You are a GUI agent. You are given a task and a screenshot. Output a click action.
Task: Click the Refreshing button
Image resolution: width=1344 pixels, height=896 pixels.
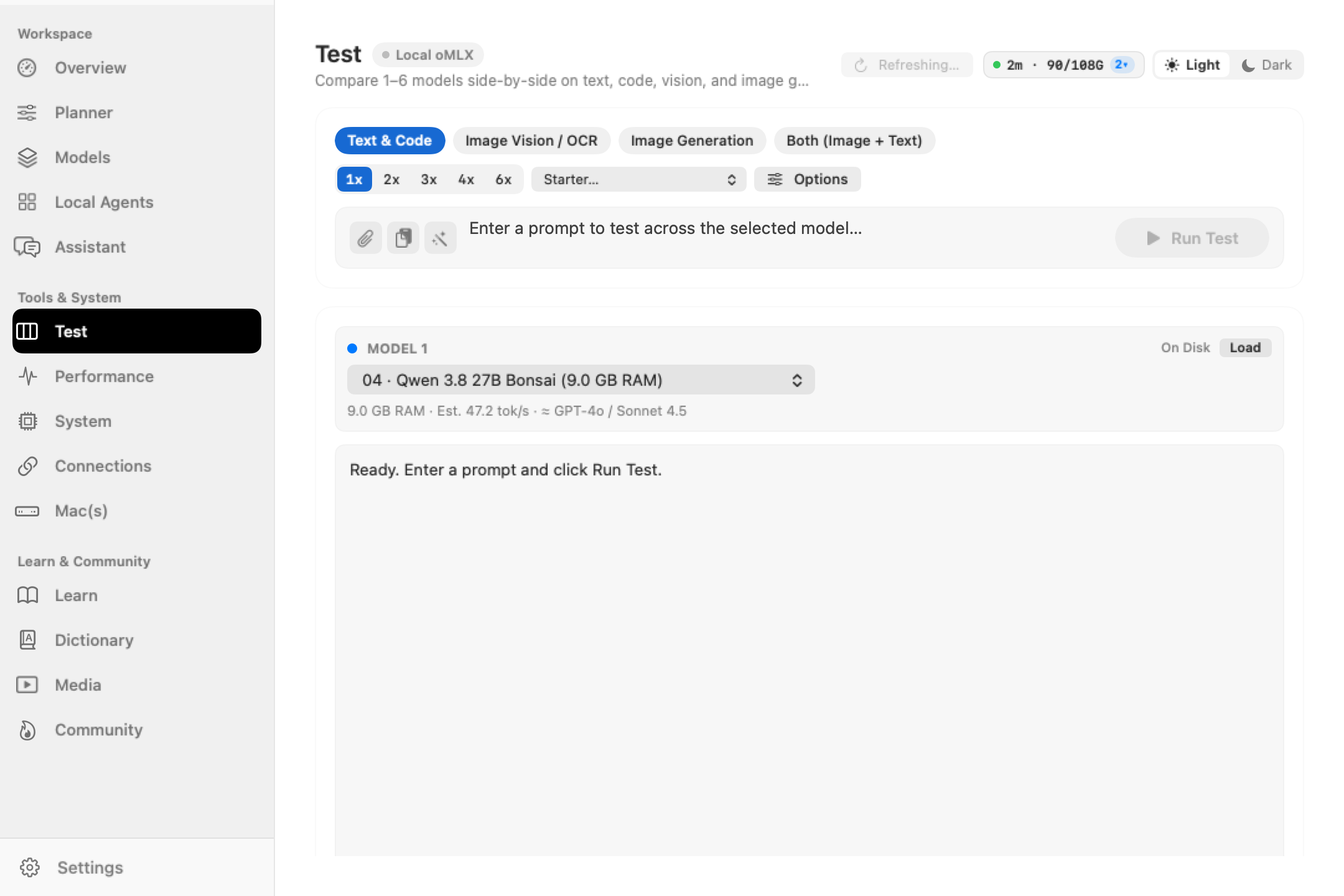click(907, 65)
